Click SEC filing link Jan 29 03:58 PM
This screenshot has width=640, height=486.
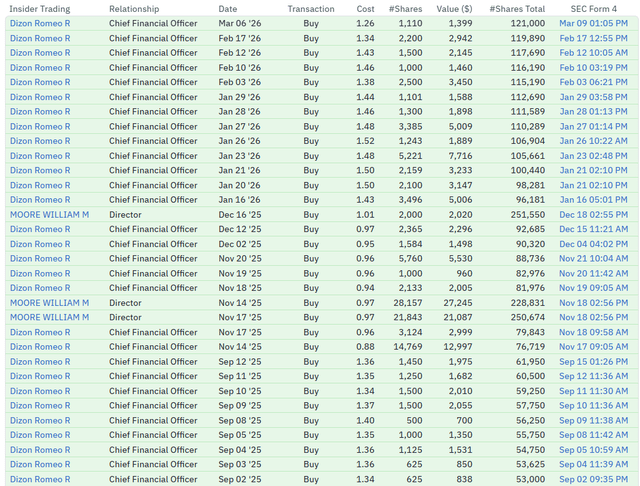click(x=593, y=97)
